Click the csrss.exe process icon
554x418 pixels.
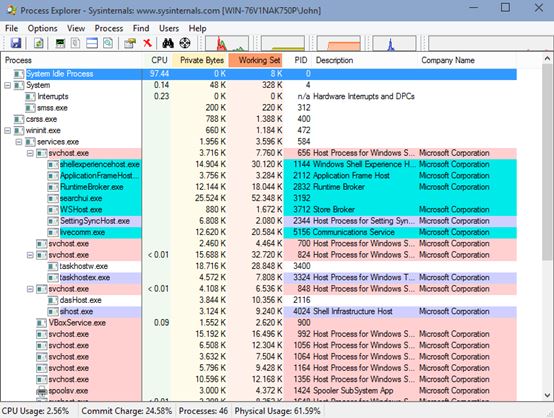point(19,119)
